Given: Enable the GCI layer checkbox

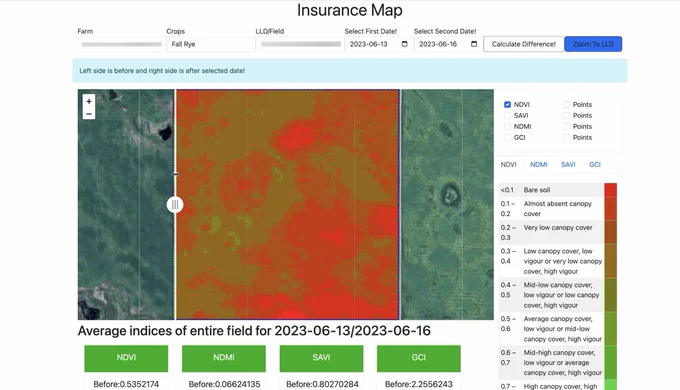Looking at the screenshot, I should [507, 137].
